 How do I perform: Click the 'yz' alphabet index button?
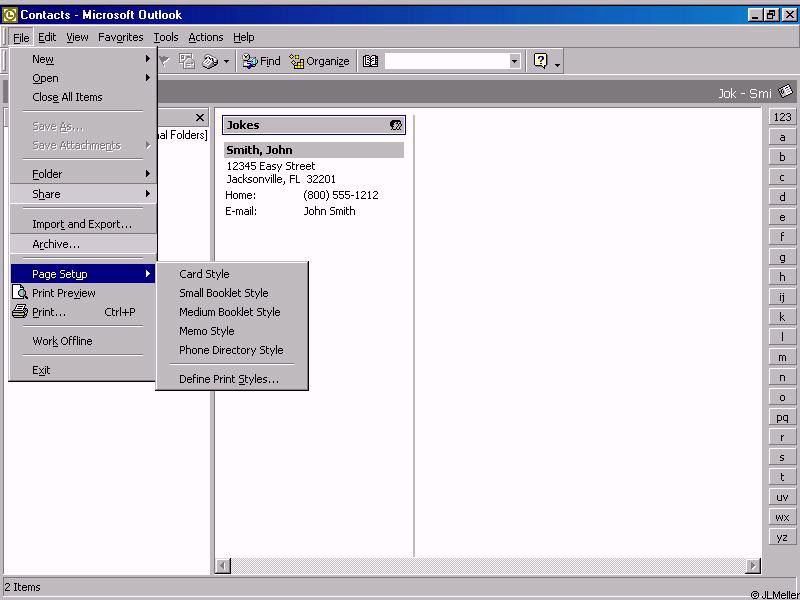pyautogui.click(x=782, y=537)
